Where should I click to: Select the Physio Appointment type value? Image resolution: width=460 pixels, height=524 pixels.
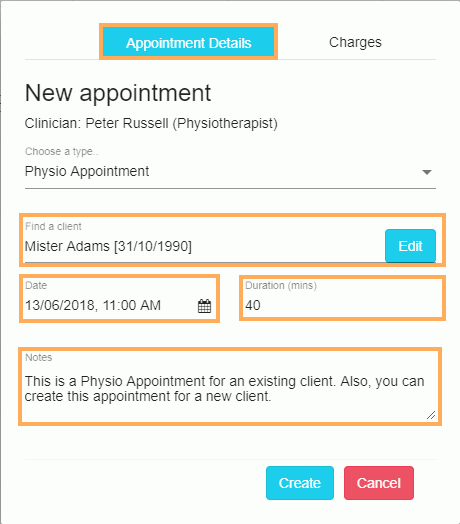[x=87, y=171]
